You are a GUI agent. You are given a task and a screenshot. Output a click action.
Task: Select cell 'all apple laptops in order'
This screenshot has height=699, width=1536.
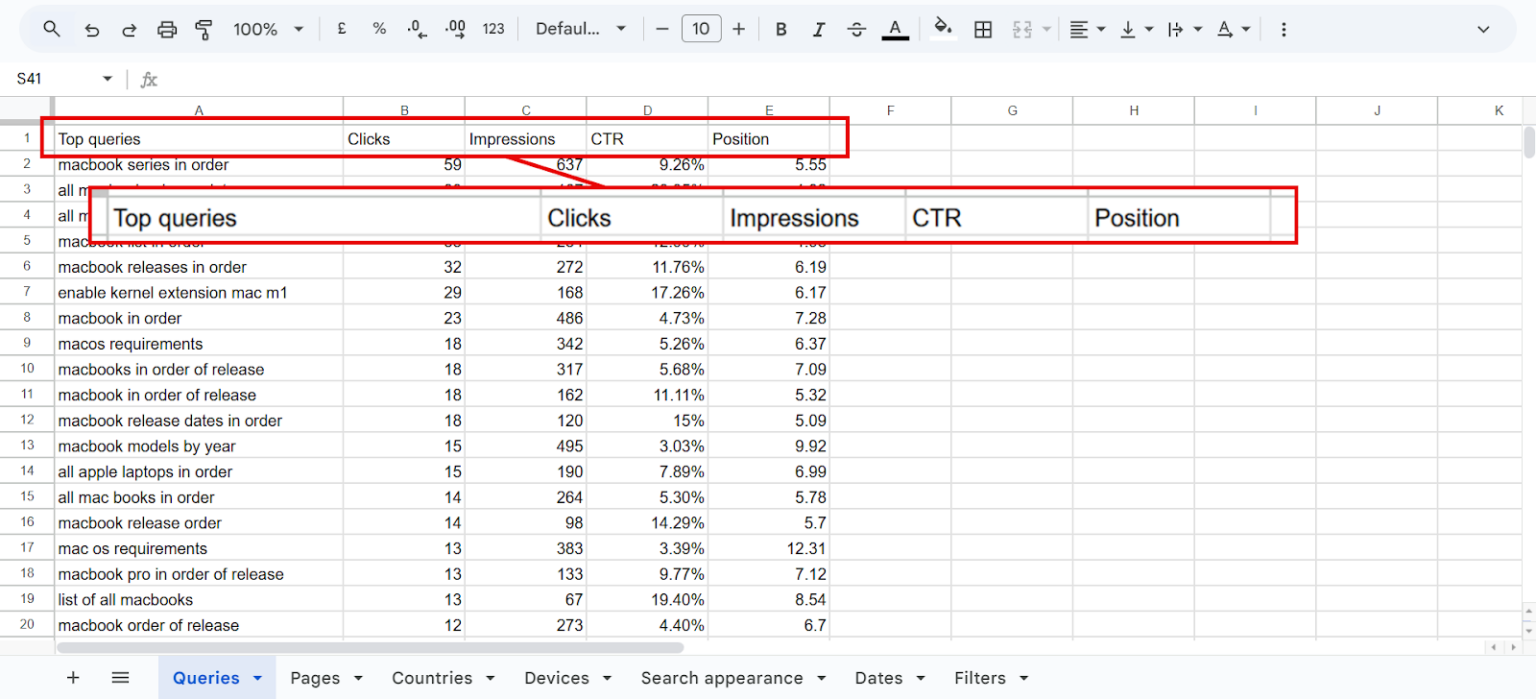point(199,472)
